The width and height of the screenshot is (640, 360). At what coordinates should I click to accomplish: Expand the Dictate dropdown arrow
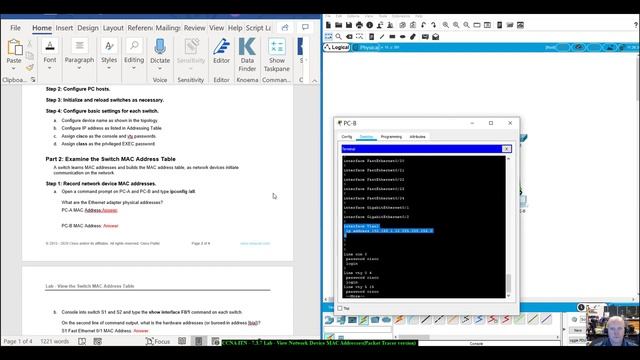[x=160, y=69]
